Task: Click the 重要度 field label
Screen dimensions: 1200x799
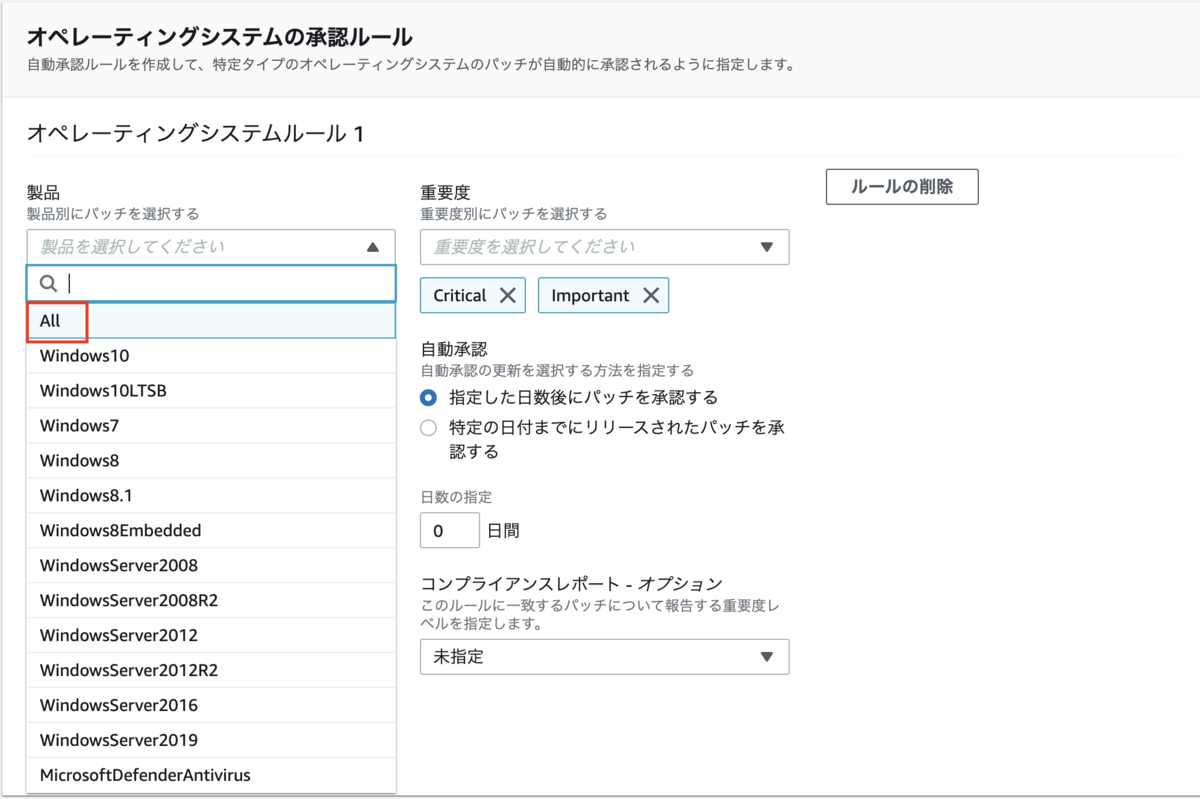Action: point(445,192)
